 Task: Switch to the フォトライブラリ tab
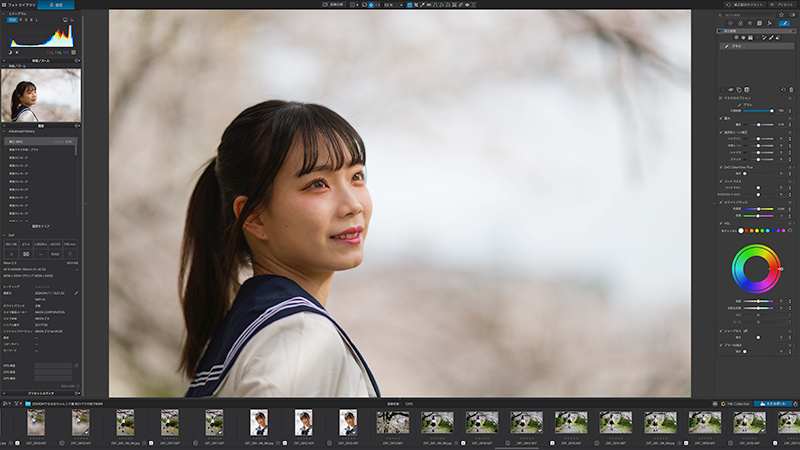click(19, 5)
